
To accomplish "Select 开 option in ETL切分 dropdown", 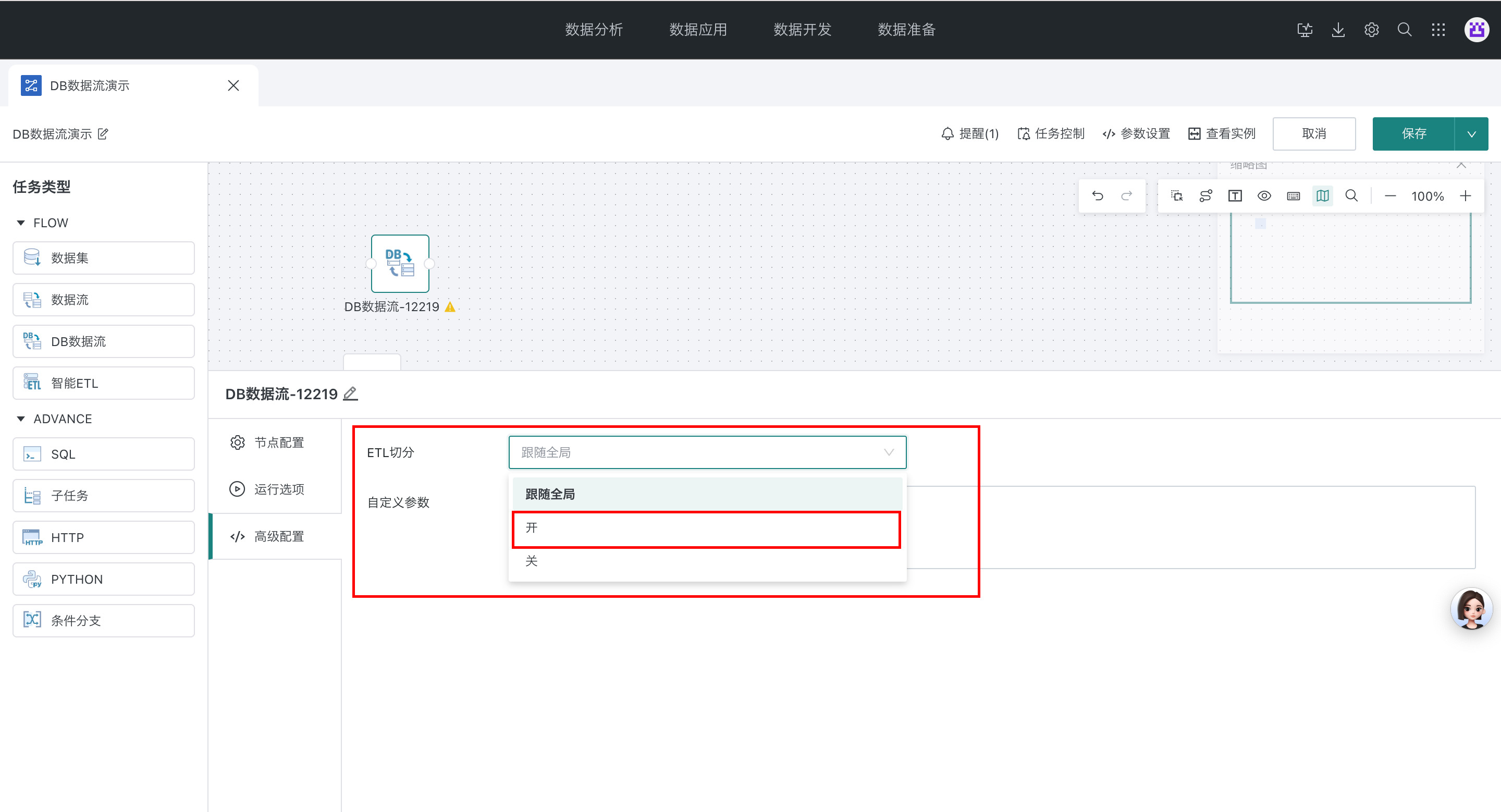I will pyautogui.click(x=706, y=528).
